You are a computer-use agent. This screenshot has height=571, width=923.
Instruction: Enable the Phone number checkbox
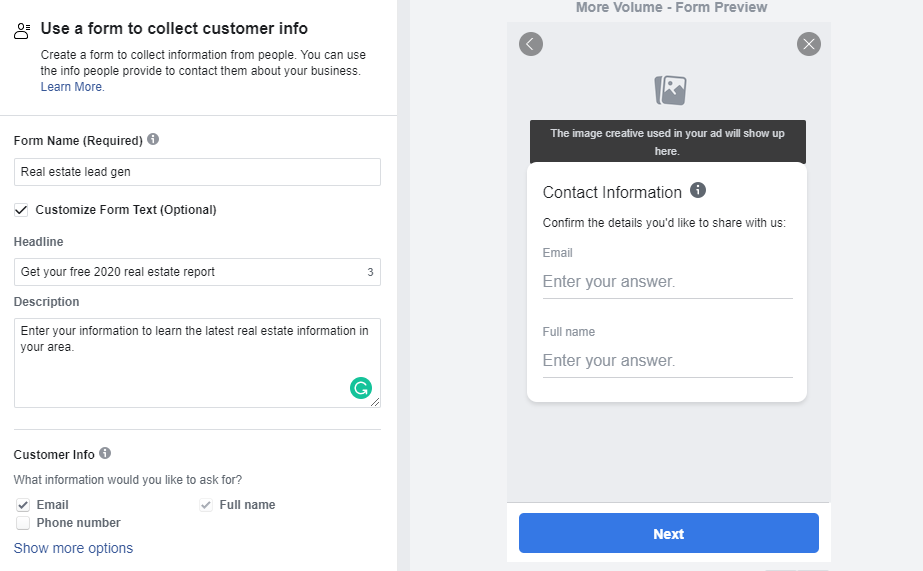[x=23, y=523]
